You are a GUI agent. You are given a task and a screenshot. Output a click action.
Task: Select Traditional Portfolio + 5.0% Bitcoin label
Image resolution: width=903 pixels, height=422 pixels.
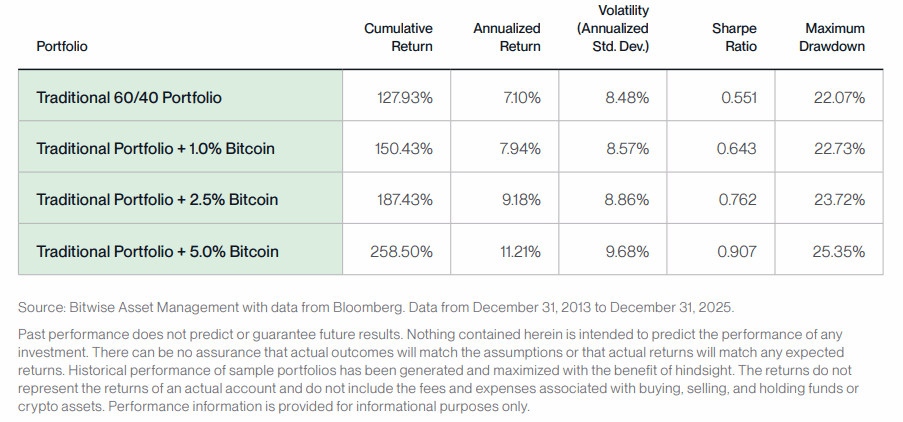[x=157, y=251]
